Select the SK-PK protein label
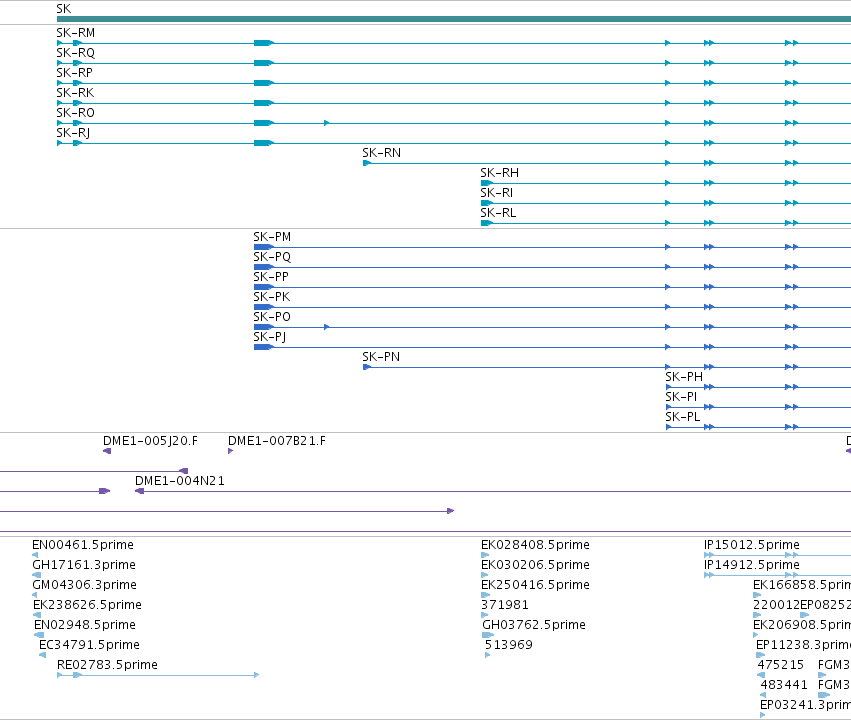 (271, 297)
